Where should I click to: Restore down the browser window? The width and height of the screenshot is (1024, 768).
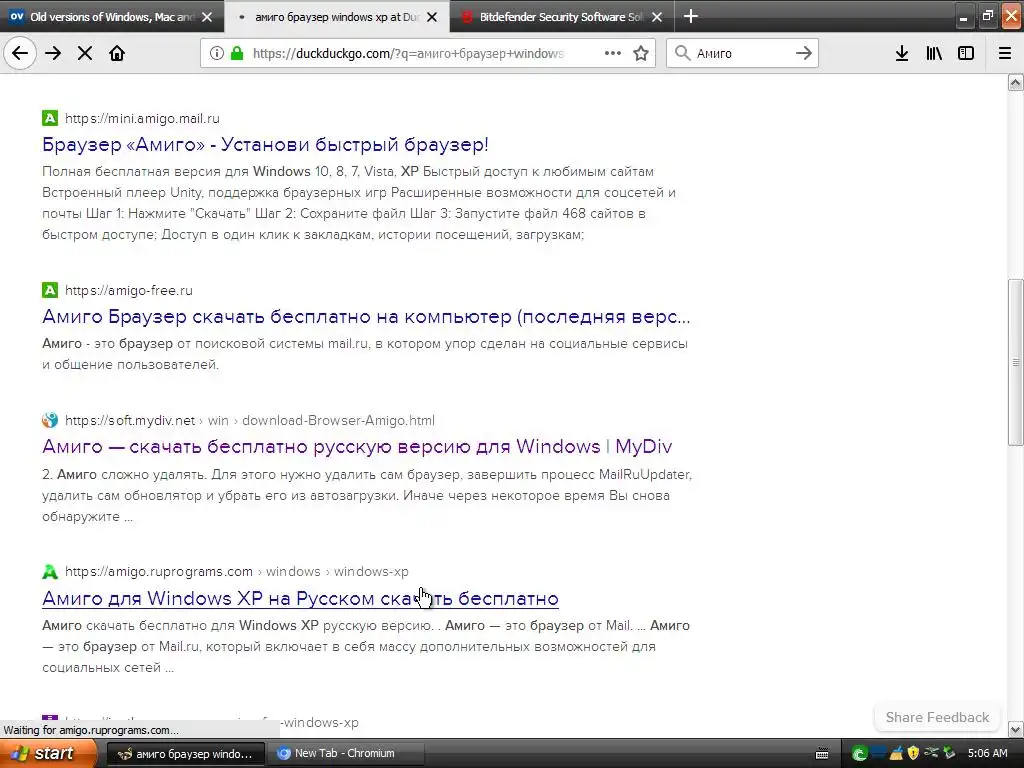987,17
